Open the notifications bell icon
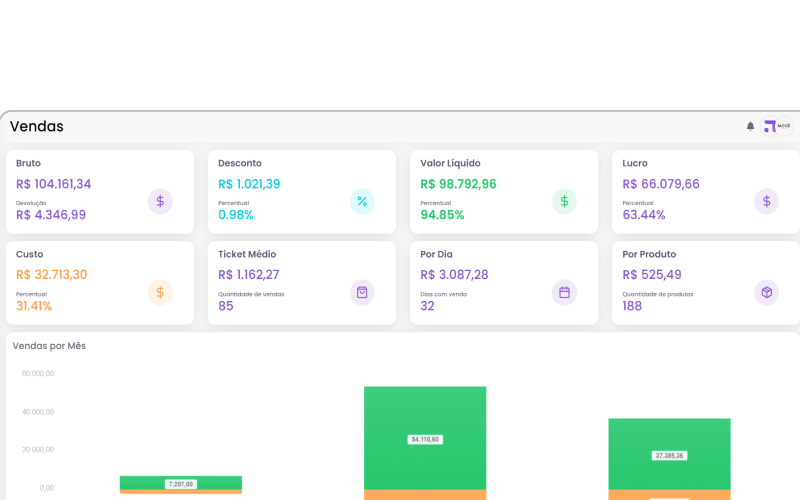800x500 pixels. pyautogui.click(x=750, y=126)
